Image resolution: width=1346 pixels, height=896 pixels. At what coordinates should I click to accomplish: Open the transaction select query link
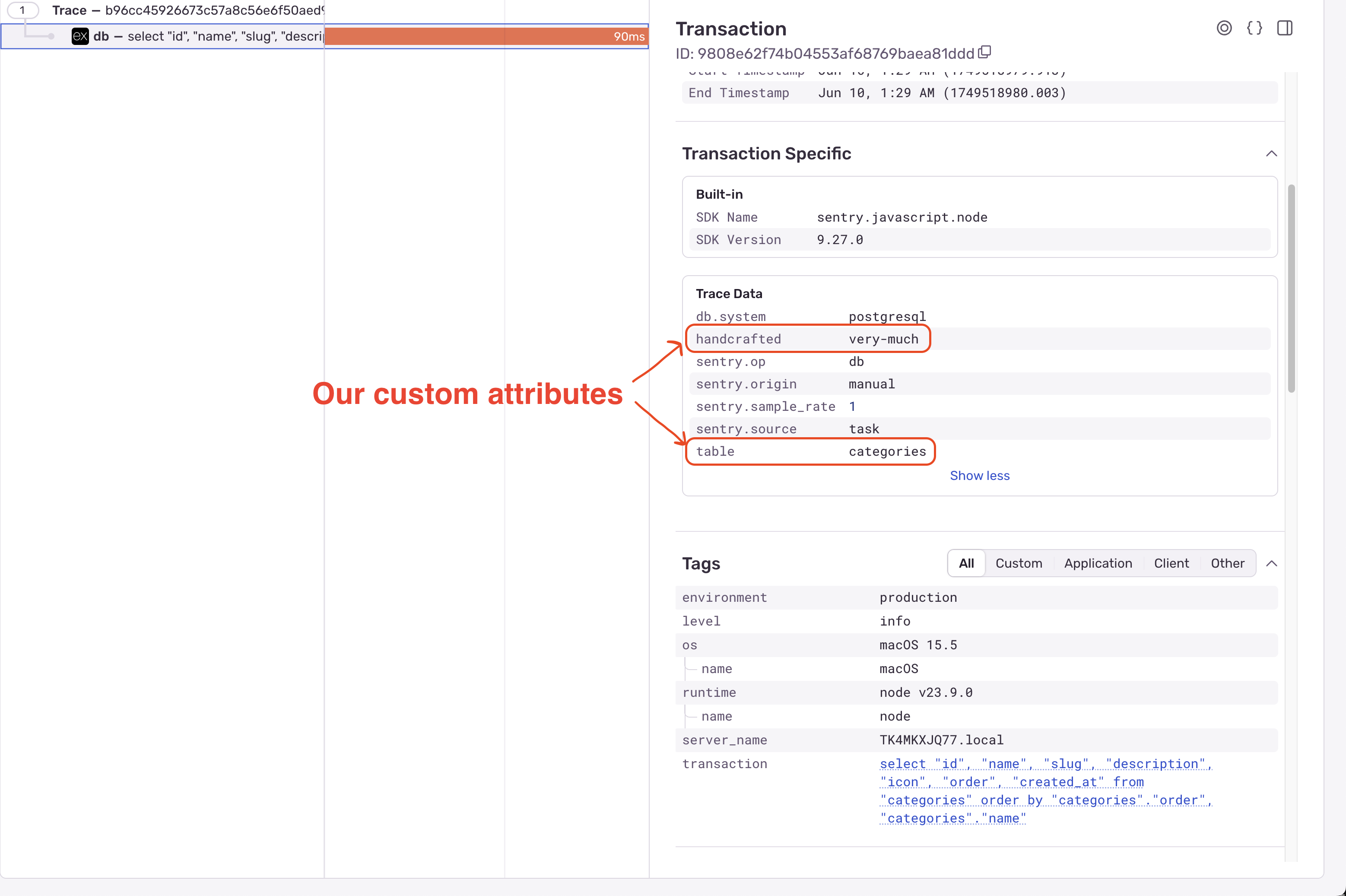pyautogui.click(x=1045, y=791)
